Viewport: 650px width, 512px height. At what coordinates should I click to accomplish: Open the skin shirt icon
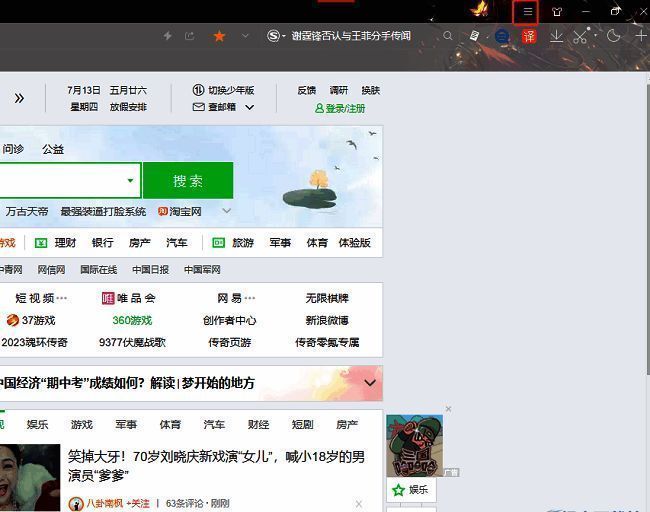tap(557, 12)
